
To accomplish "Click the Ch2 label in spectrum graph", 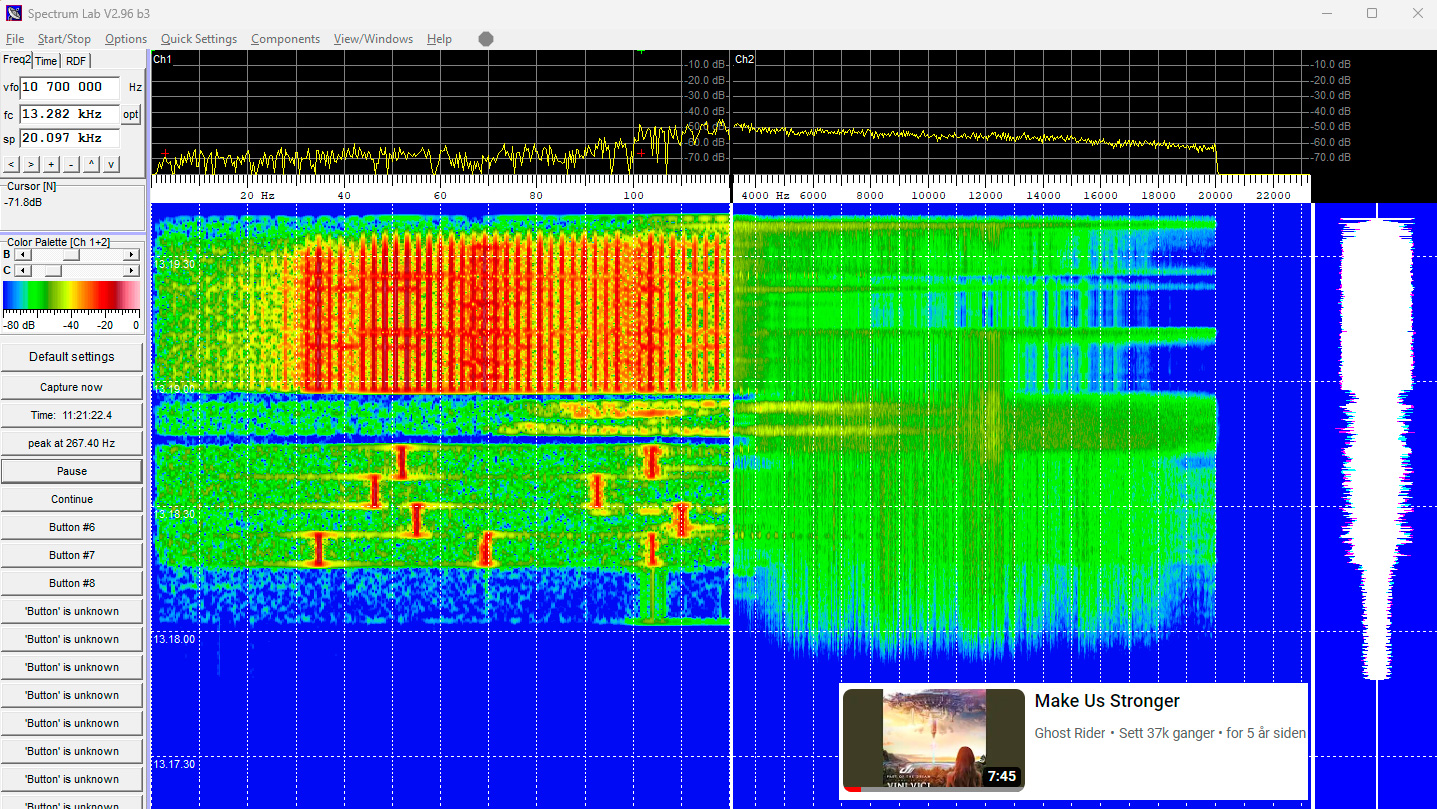I will [745, 59].
